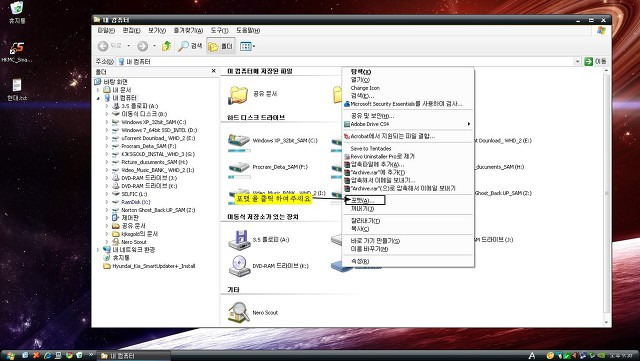Open the Back button history dropdown arrow
Screen dimensions: 640x361
tap(129, 46)
